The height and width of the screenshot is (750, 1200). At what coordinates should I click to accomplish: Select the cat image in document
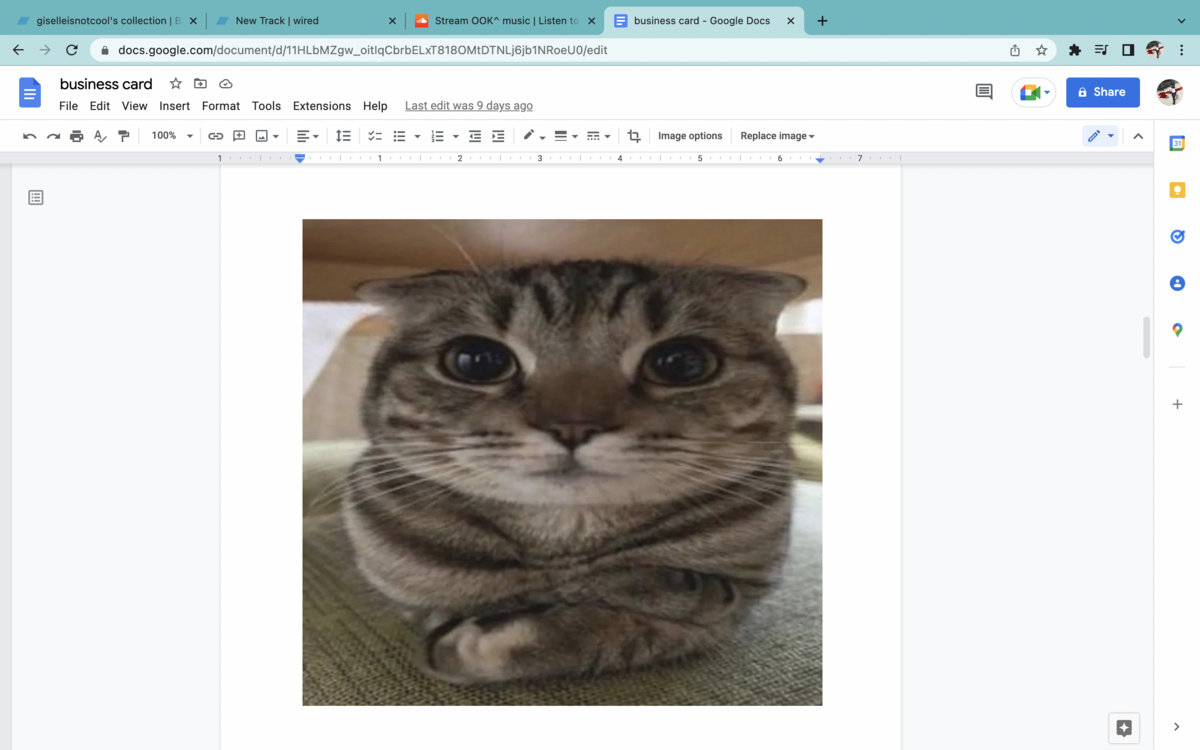point(562,462)
